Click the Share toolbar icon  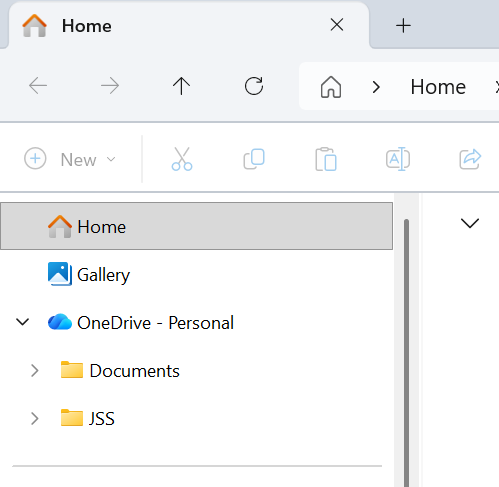tap(470, 159)
